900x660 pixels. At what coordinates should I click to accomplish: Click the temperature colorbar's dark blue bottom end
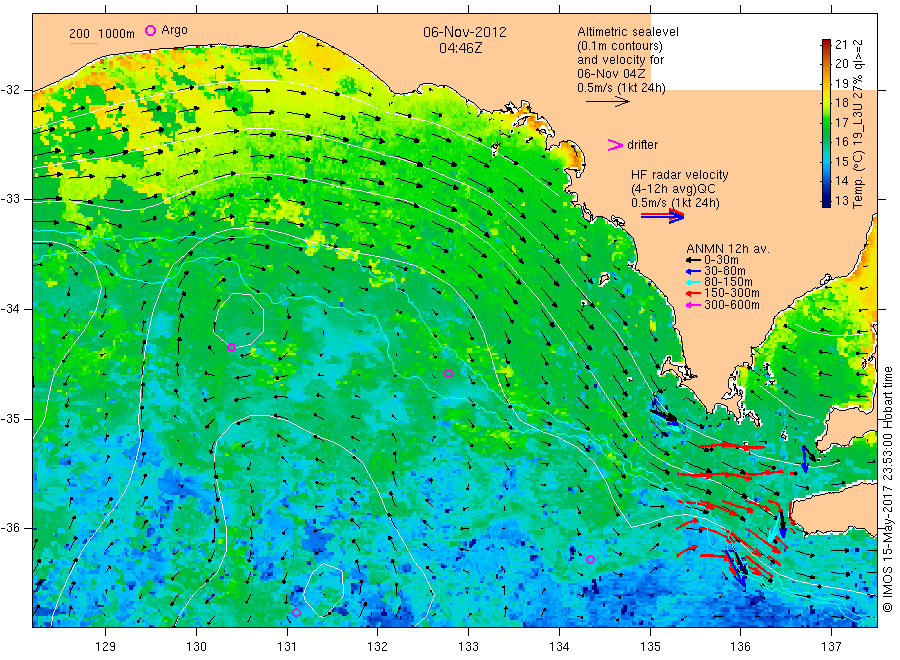point(826,202)
